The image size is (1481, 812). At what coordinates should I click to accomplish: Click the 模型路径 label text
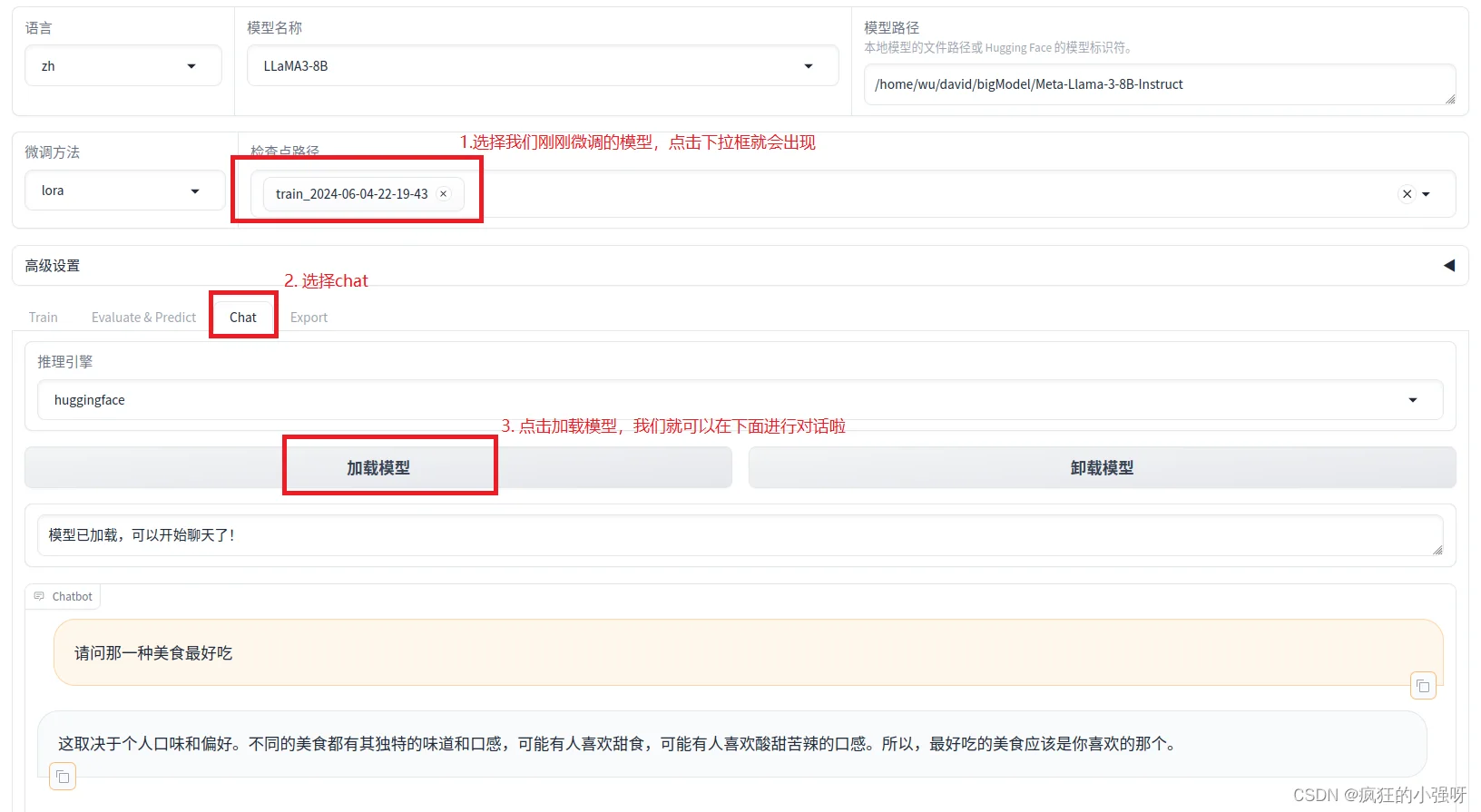click(x=891, y=28)
